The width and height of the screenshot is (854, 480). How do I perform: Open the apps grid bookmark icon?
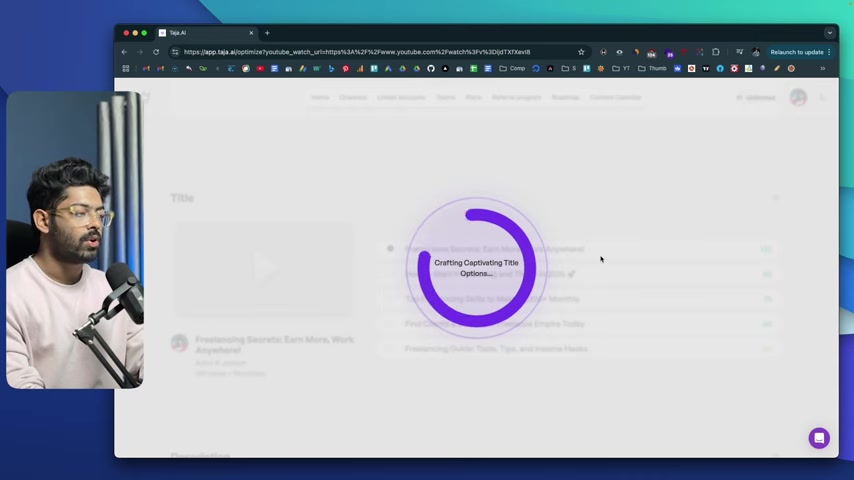click(126, 69)
